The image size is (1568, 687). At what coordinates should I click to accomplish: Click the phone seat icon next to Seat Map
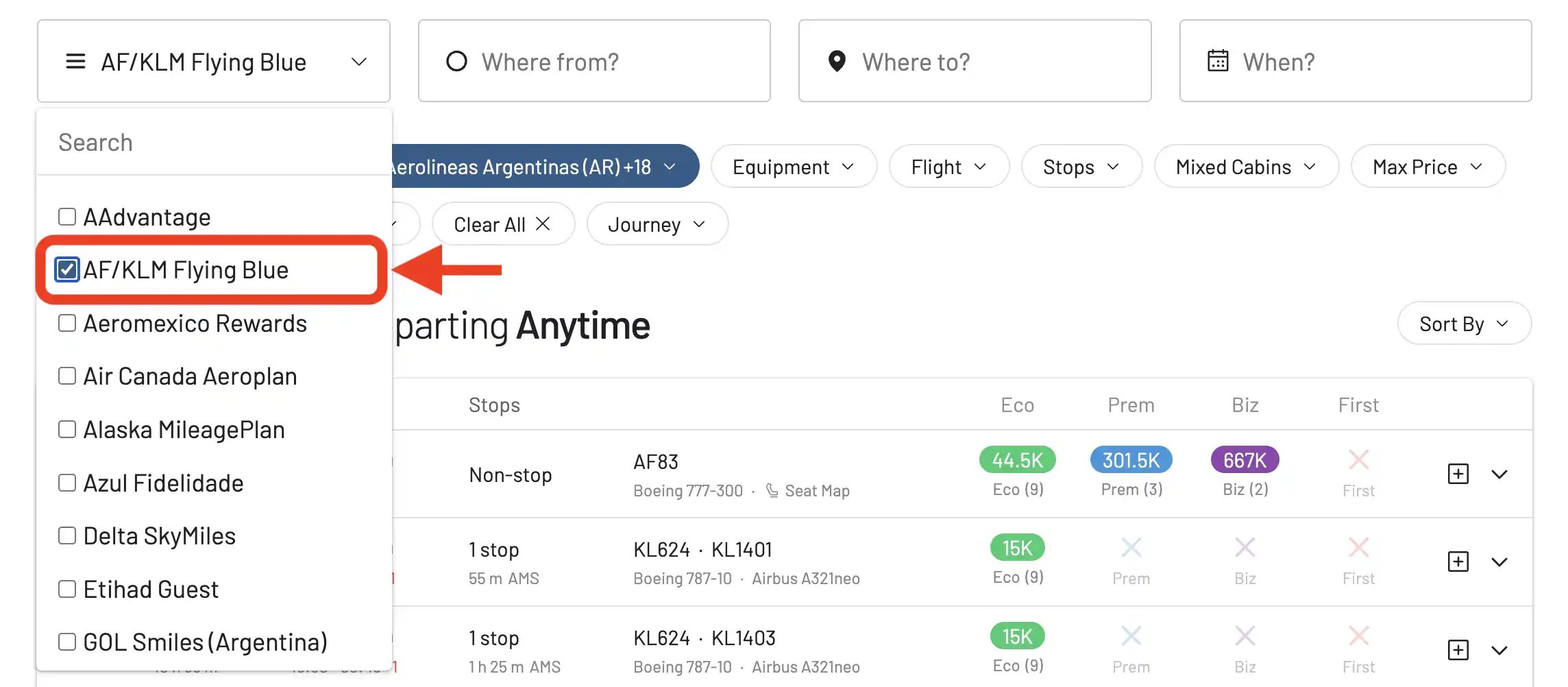click(x=772, y=491)
